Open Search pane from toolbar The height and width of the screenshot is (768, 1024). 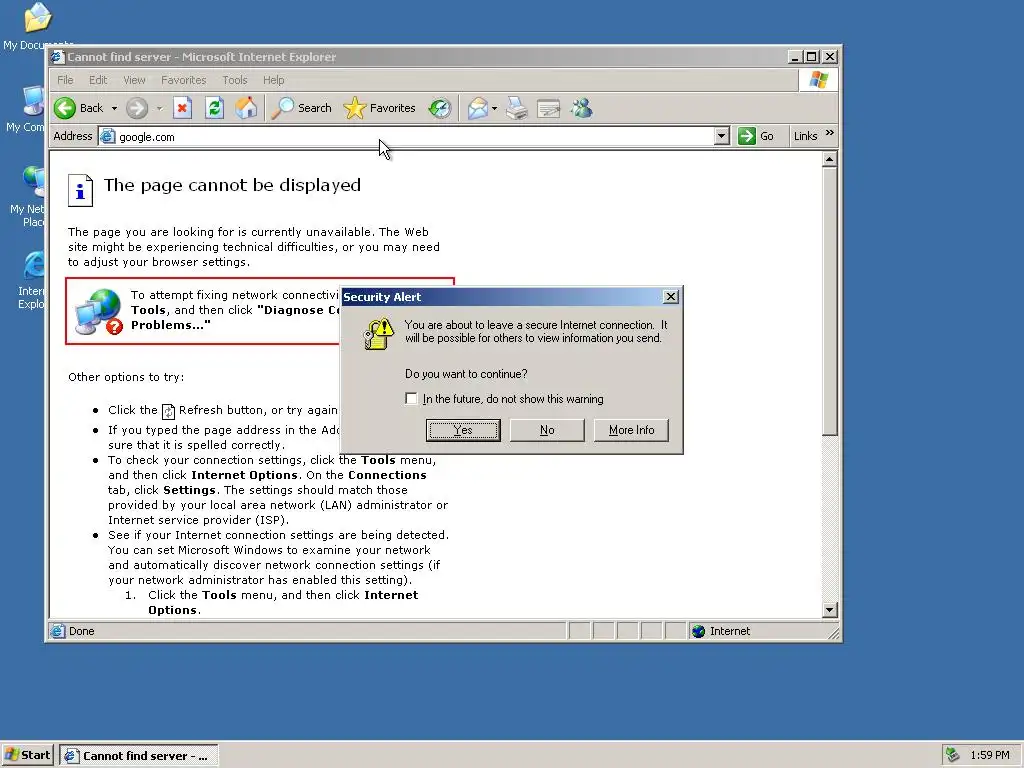click(302, 108)
